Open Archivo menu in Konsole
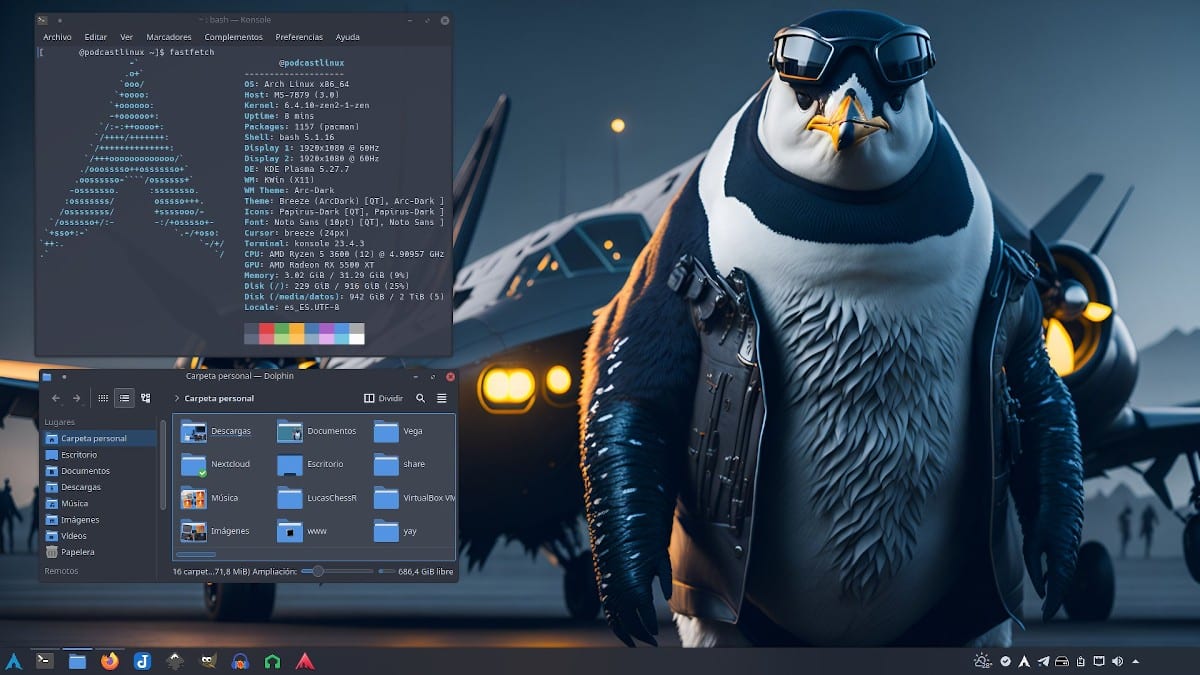Screen dimensions: 1200x675 57,37
